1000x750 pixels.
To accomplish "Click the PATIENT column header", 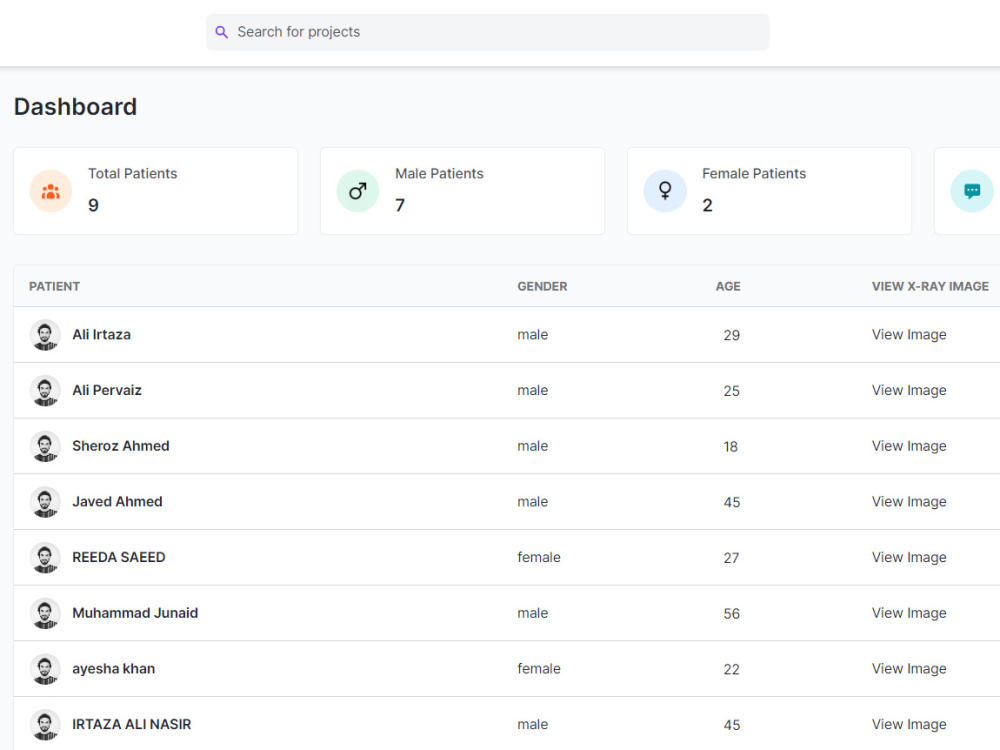I will 54,286.
